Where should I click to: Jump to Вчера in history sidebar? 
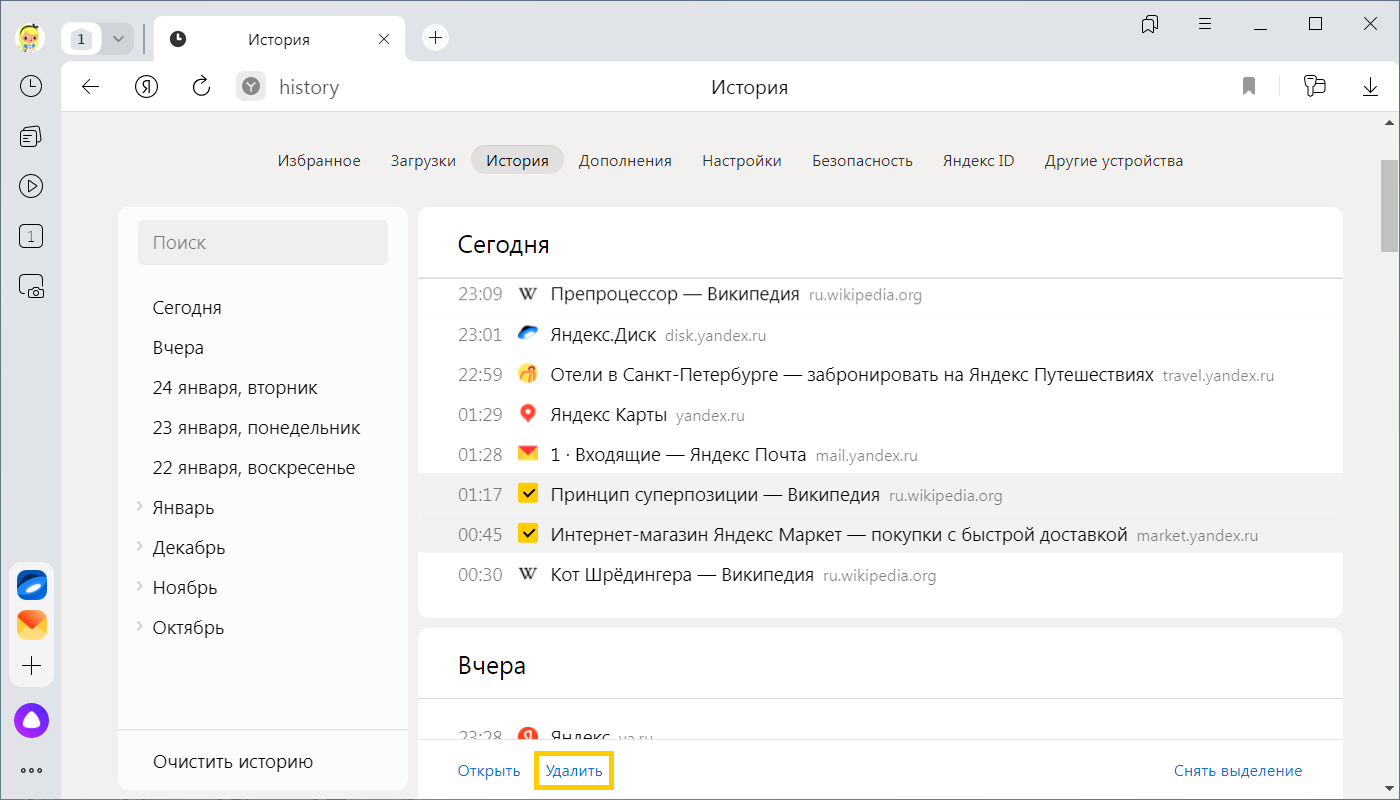pos(178,347)
